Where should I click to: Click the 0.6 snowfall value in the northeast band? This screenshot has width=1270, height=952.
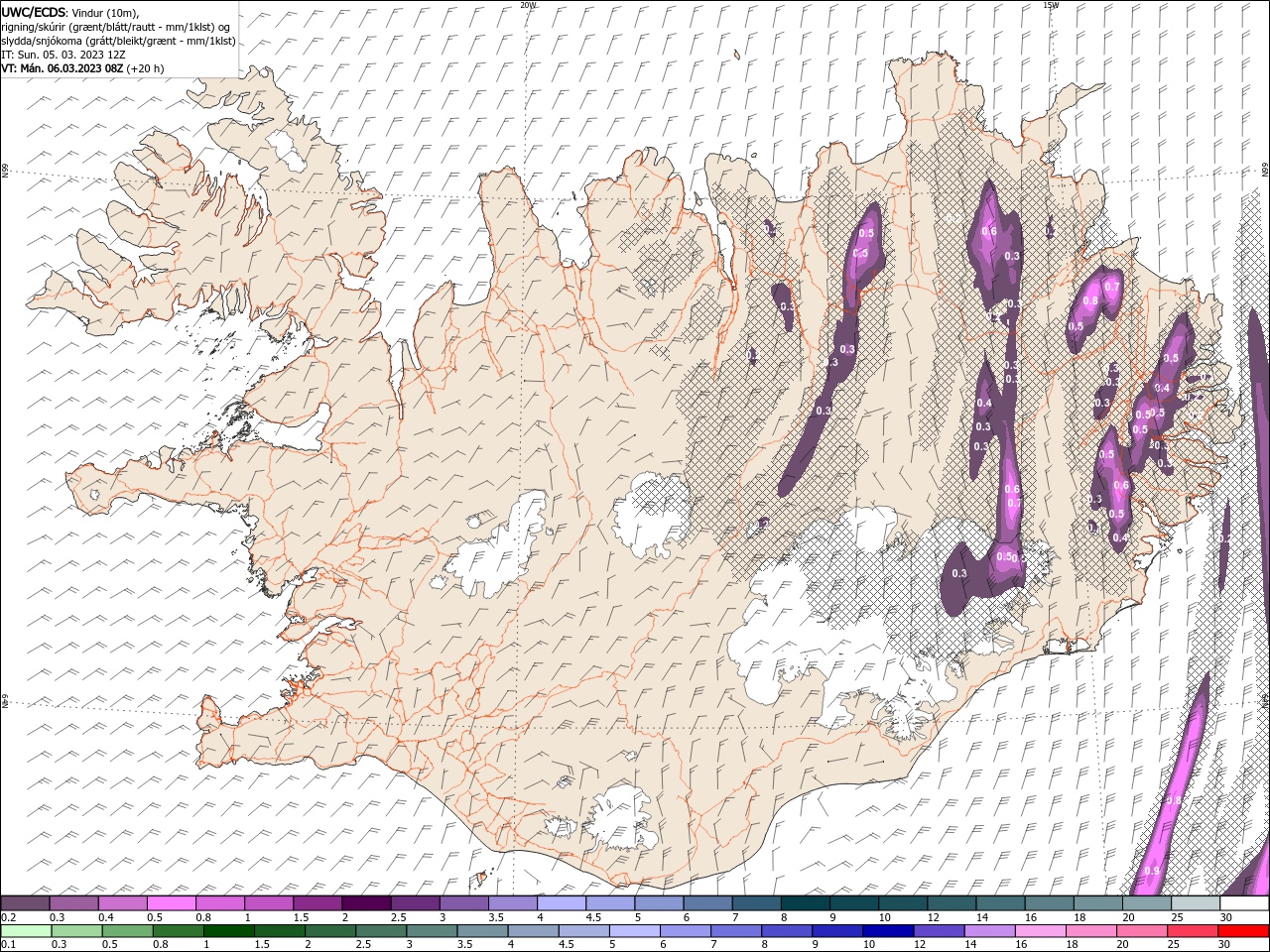pos(988,231)
